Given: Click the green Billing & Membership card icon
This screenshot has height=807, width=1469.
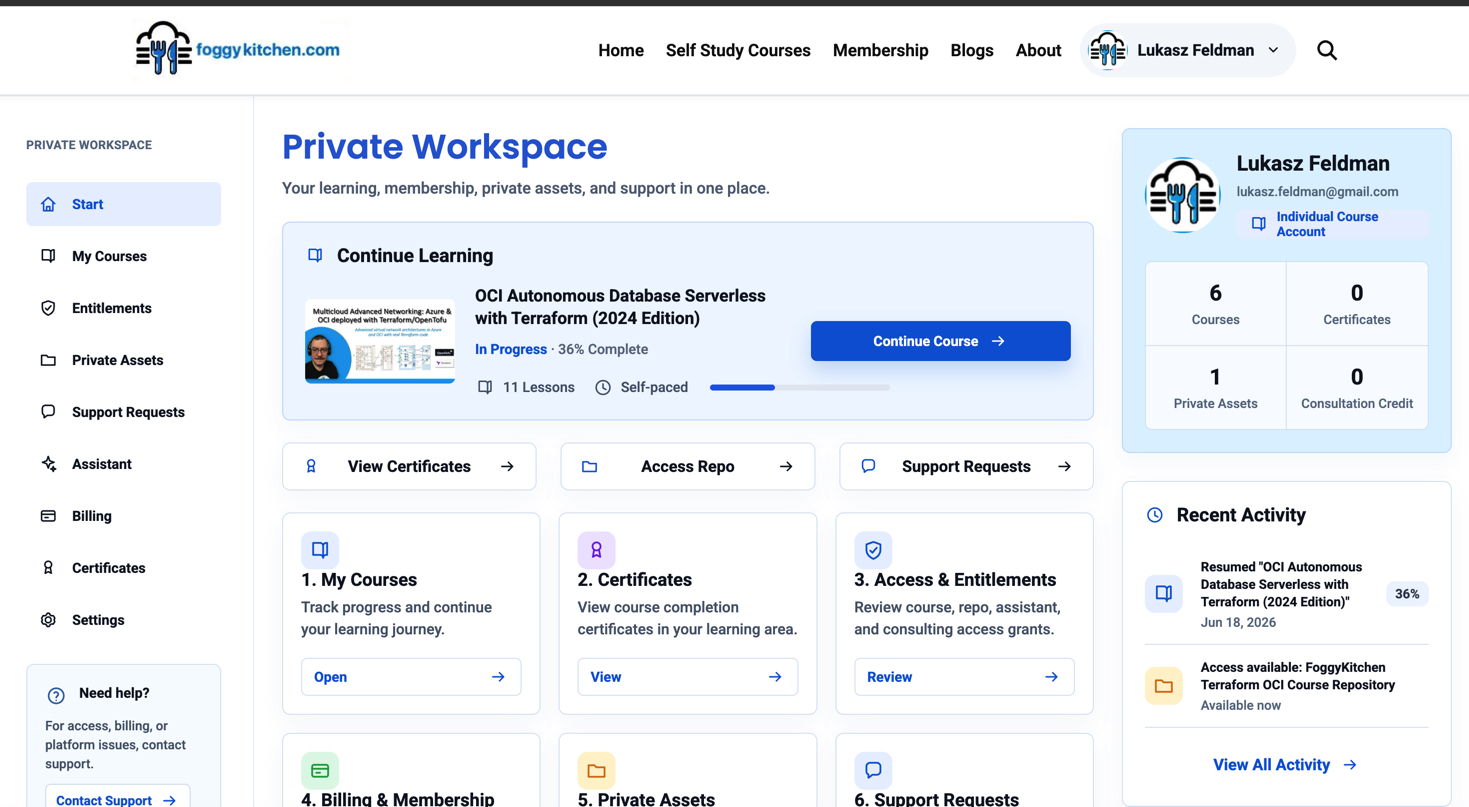Looking at the screenshot, I should click(320, 771).
